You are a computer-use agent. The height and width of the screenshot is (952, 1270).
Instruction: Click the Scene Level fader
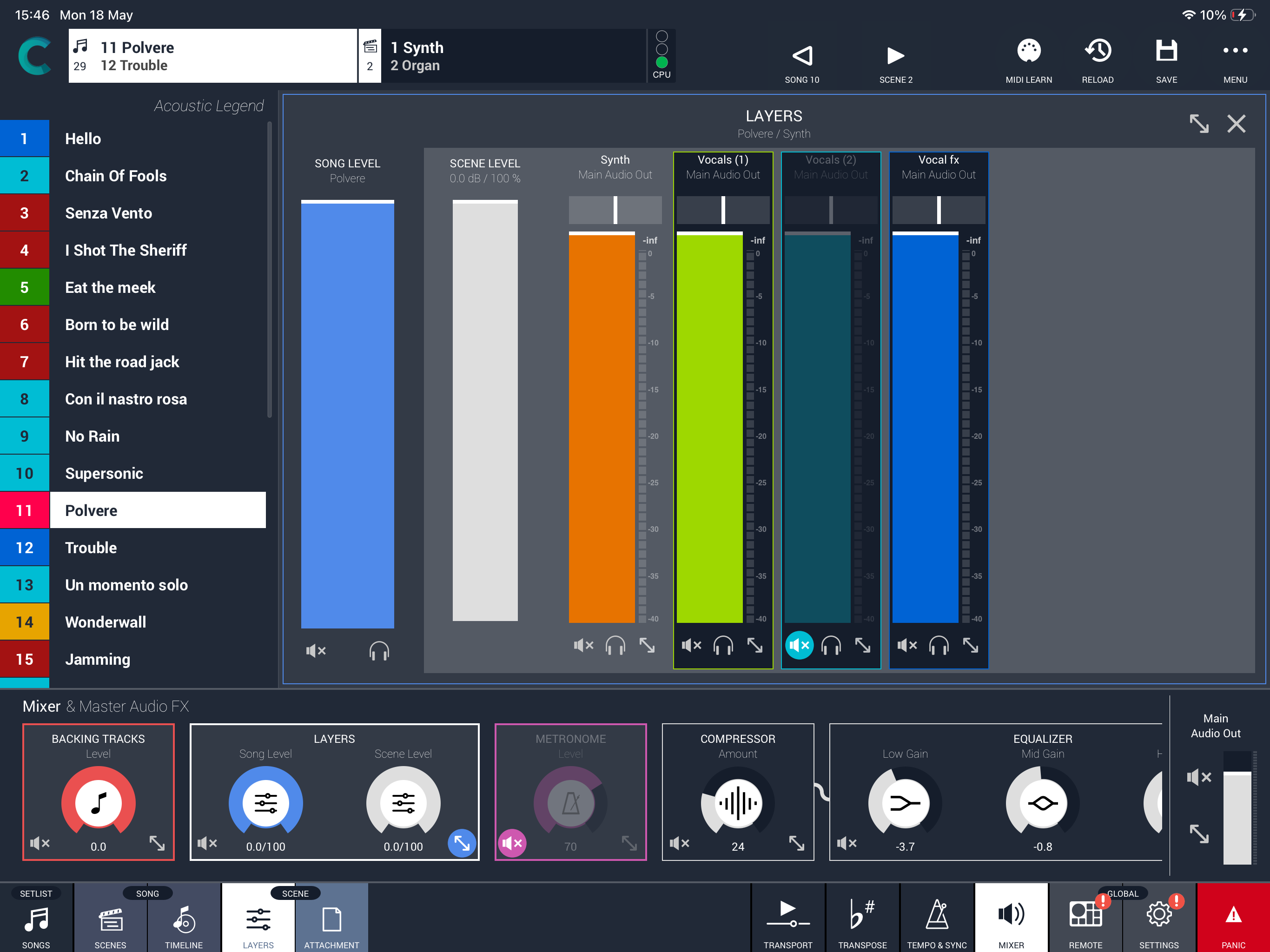[x=484, y=410]
